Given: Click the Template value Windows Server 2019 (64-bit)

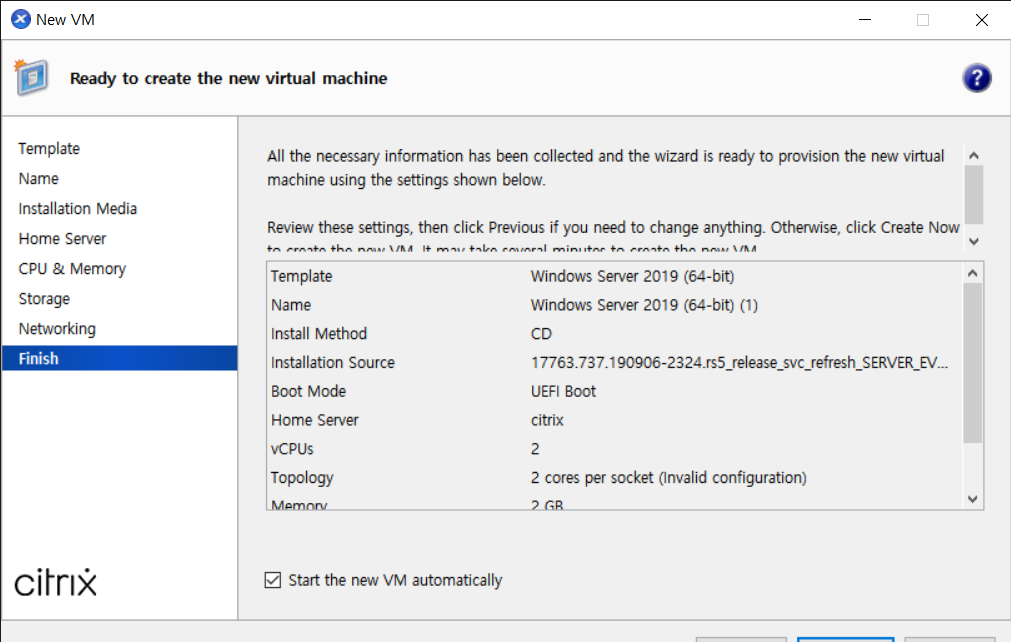Looking at the screenshot, I should click(x=633, y=276).
